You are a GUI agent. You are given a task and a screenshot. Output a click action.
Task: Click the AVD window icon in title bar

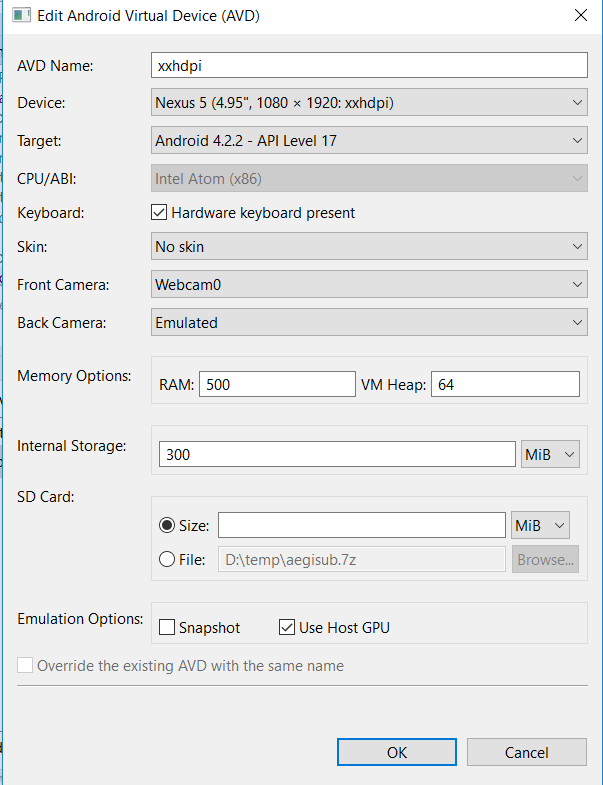click(x=22, y=15)
